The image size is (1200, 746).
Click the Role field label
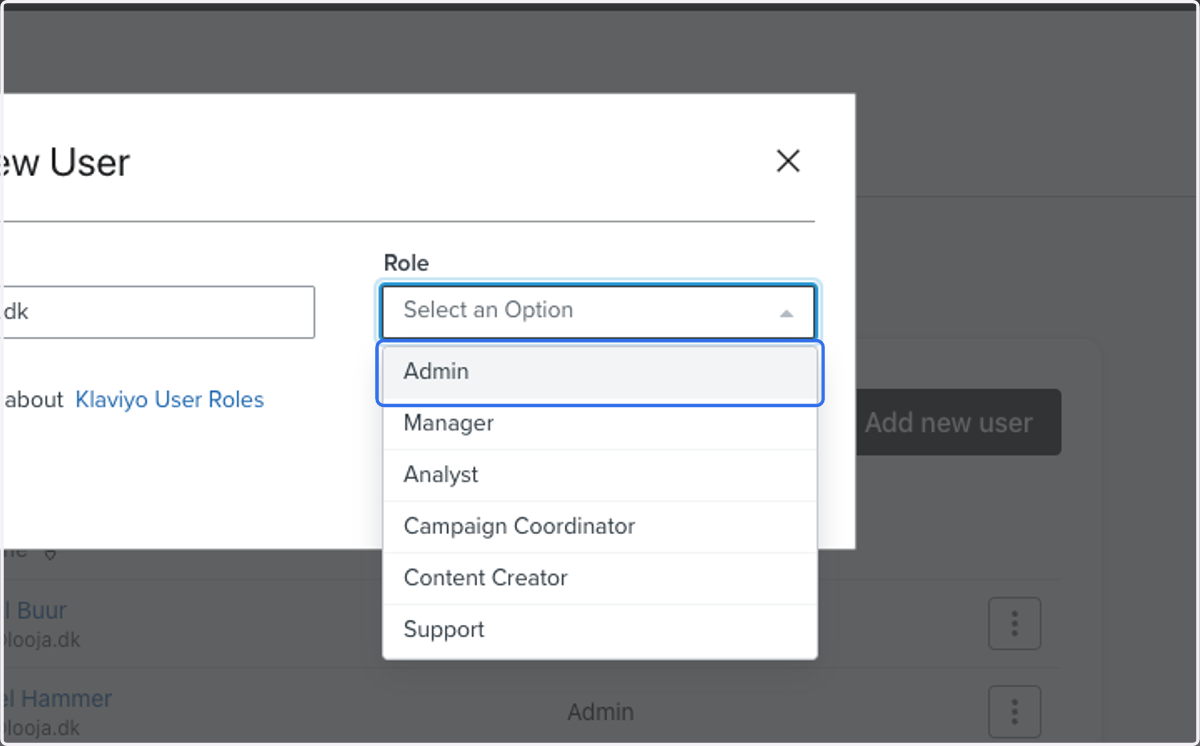click(x=406, y=263)
